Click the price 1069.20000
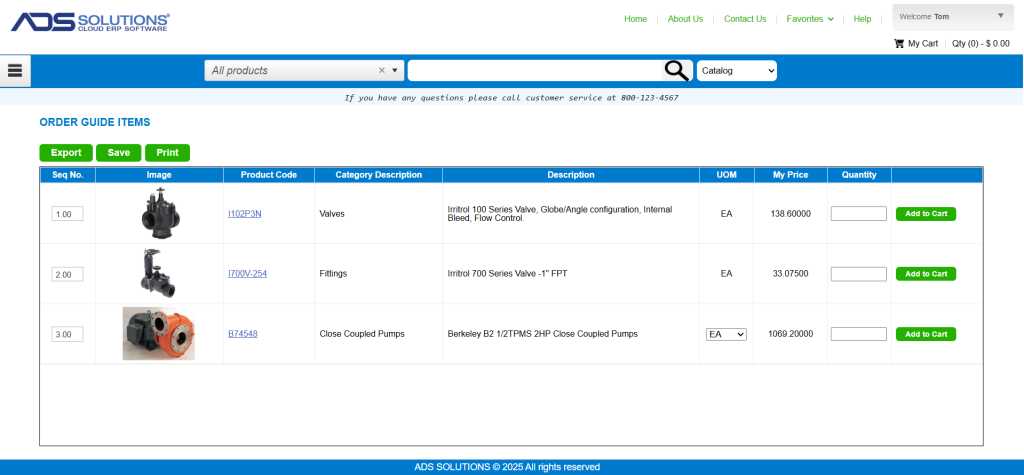Screen dimensions: 1024x475 coord(791,334)
